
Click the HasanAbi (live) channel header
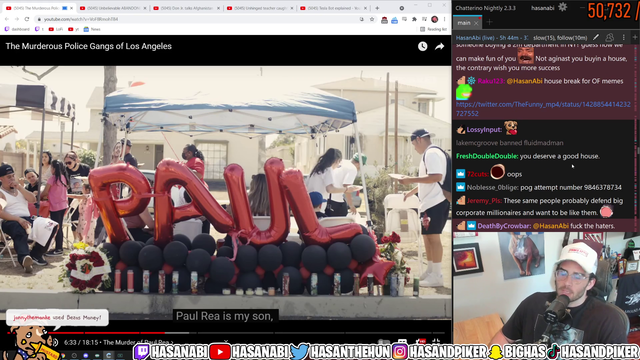point(492,38)
